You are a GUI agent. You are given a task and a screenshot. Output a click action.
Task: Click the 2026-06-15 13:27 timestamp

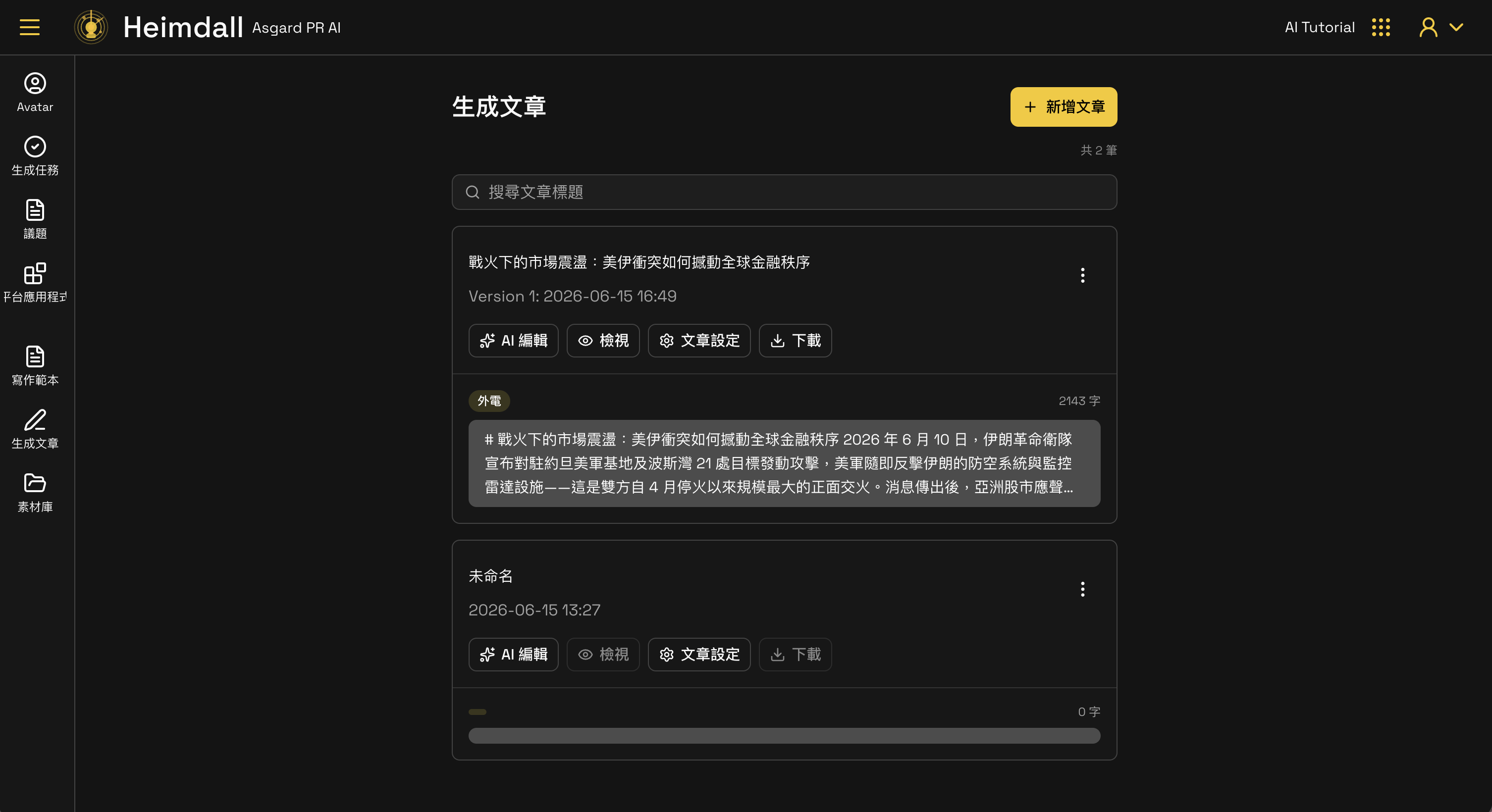(534, 610)
